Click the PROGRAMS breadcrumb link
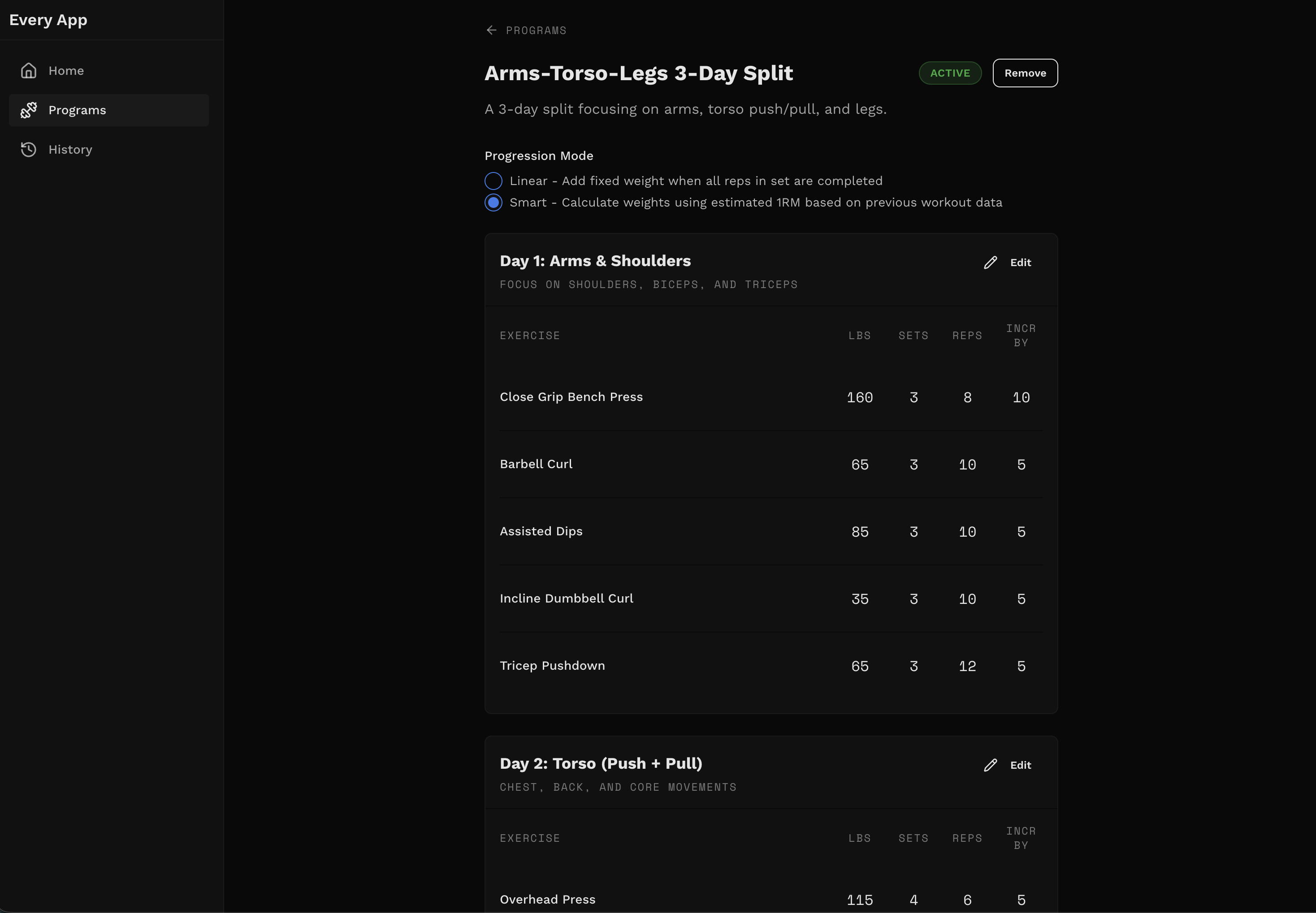Viewport: 1316px width, 913px height. point(536,30)
